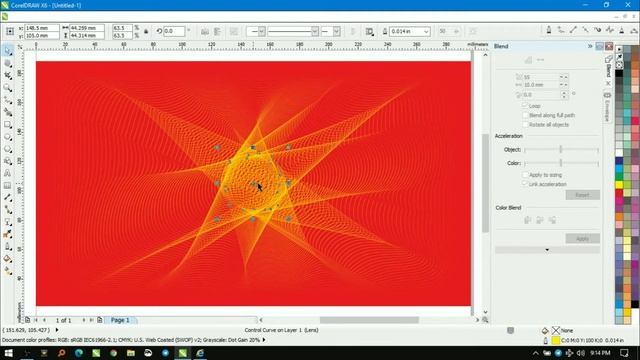Go to next page navigation arrow

click(84, 320)
